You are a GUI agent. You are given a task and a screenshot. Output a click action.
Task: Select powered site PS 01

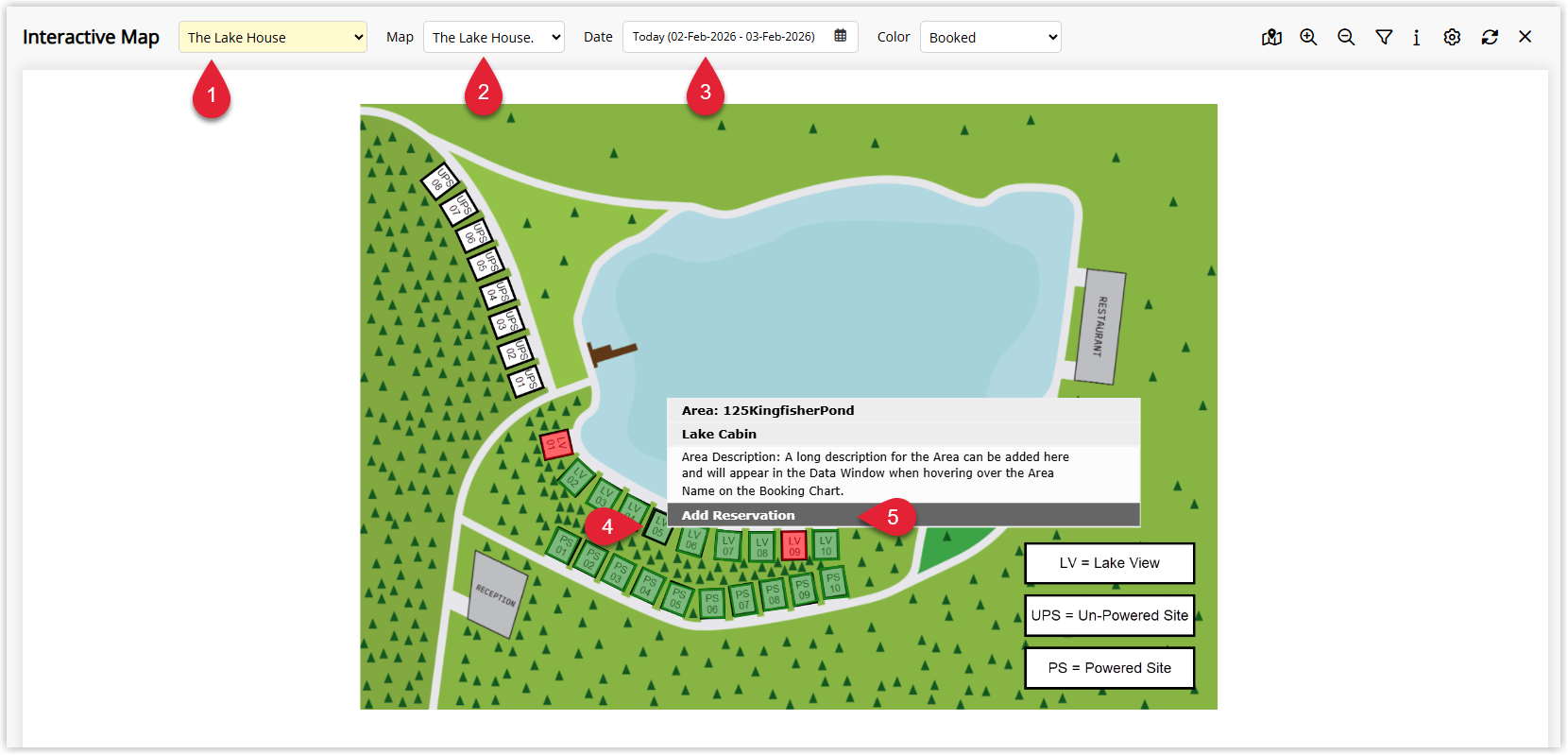564,545
